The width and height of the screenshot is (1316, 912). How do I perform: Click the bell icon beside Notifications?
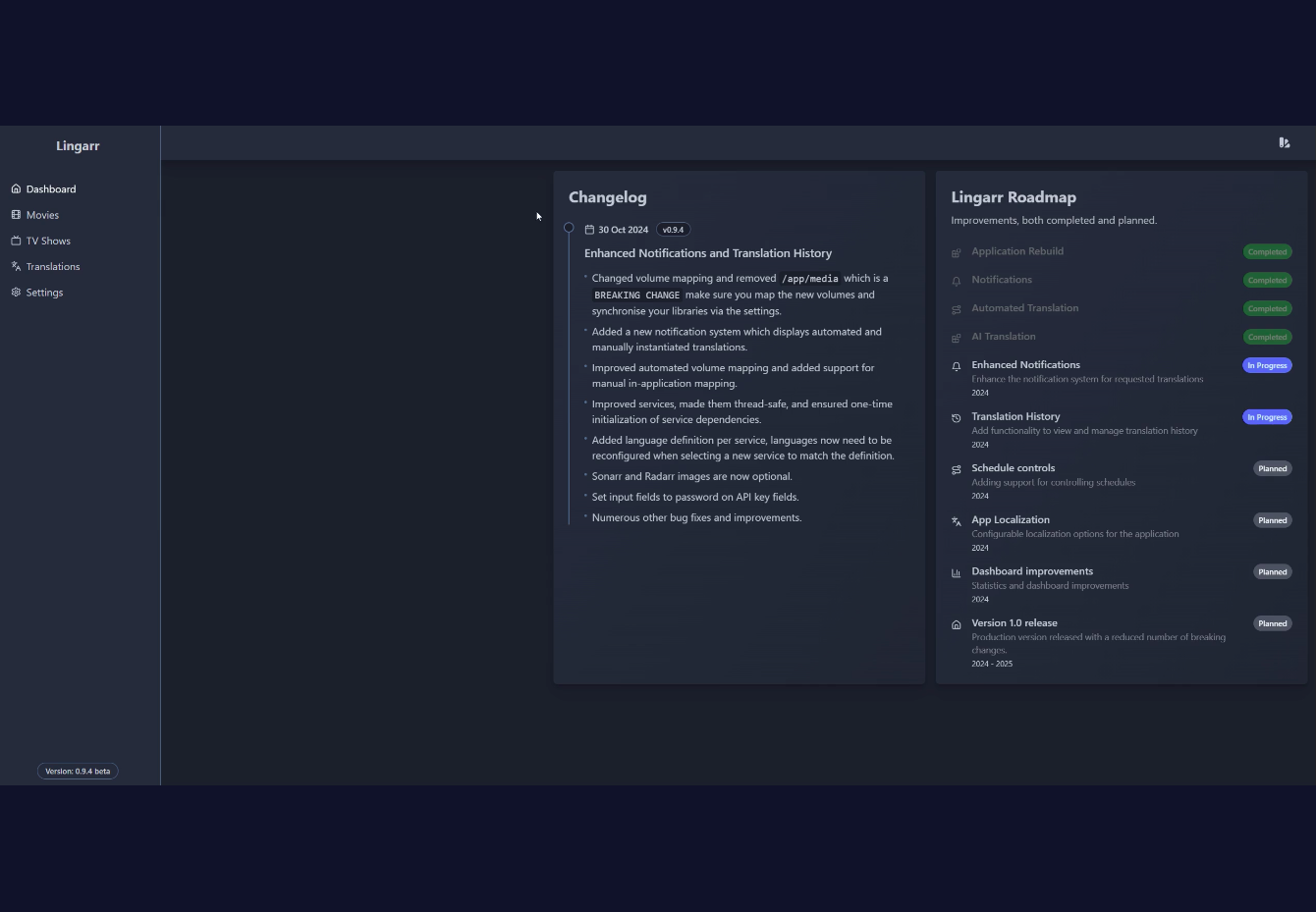point(957,281)
